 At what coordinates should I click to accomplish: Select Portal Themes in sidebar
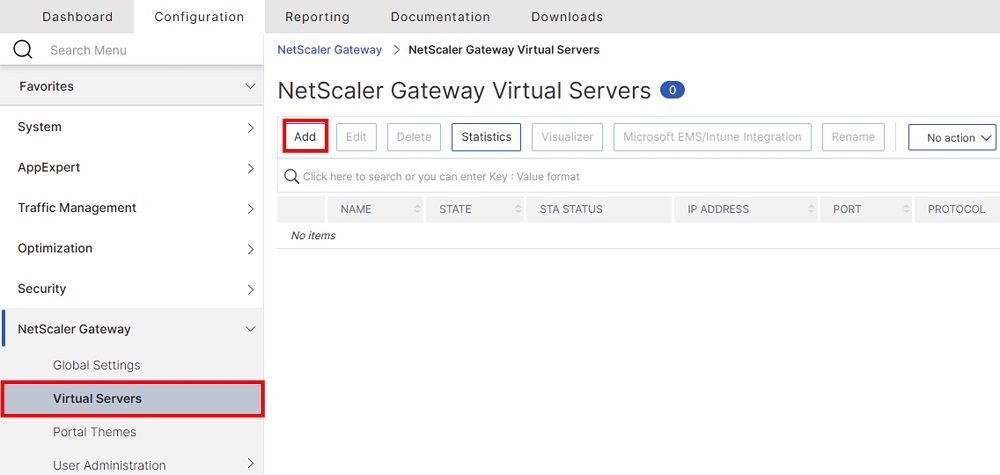pos(94,432)
